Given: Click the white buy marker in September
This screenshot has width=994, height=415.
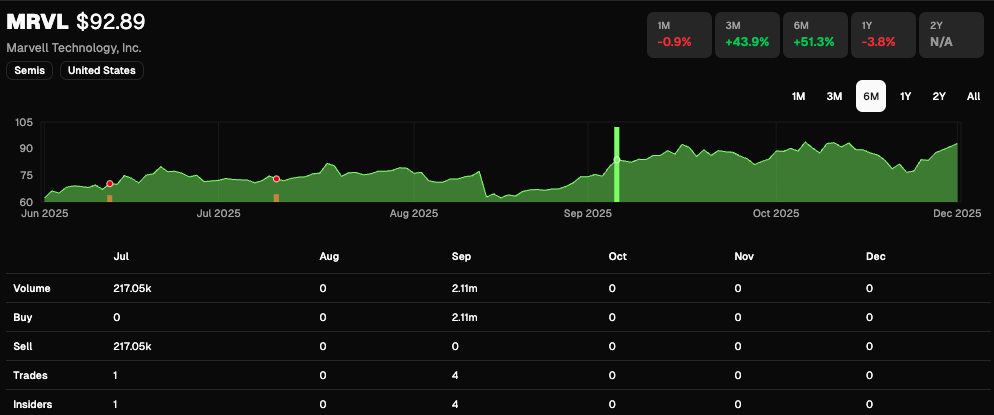Looking at the screenshot, I should click(x=616, y=160).
